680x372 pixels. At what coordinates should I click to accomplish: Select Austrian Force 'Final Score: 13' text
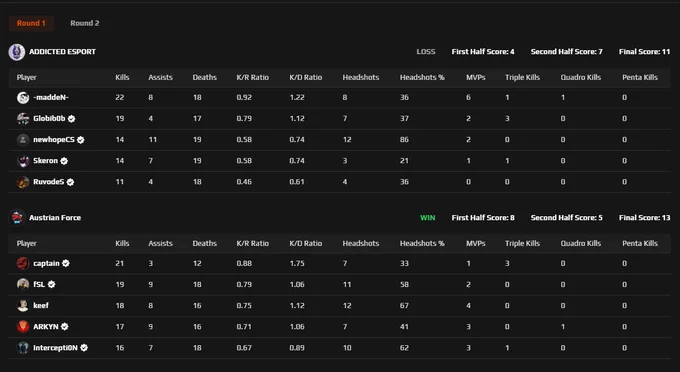[x=644, y=218]
